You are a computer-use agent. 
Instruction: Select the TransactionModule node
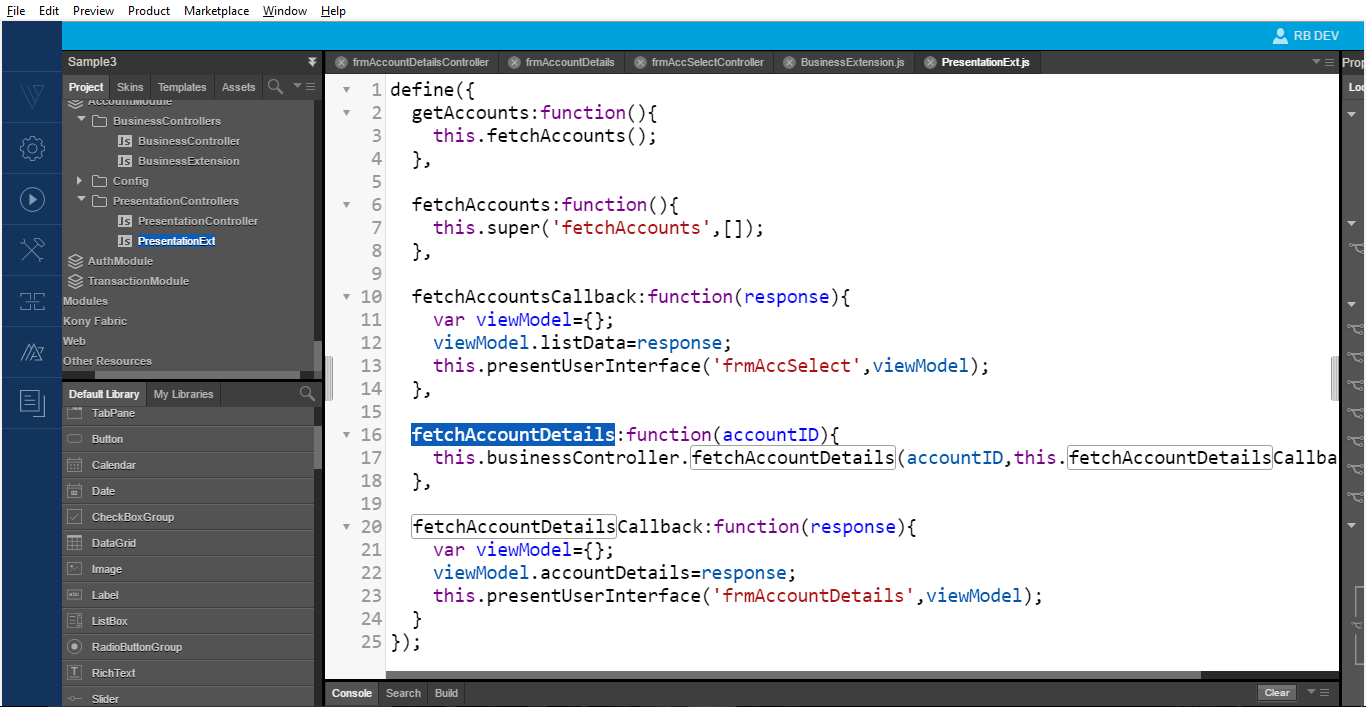pyautogui.click(x=138, y=281)
